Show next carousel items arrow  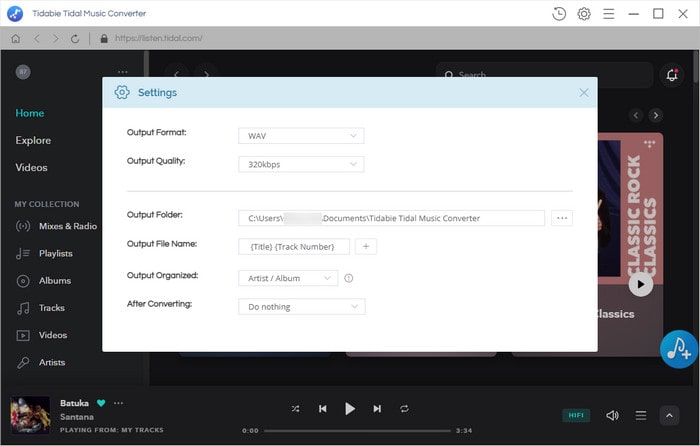[x=655, y=116]
